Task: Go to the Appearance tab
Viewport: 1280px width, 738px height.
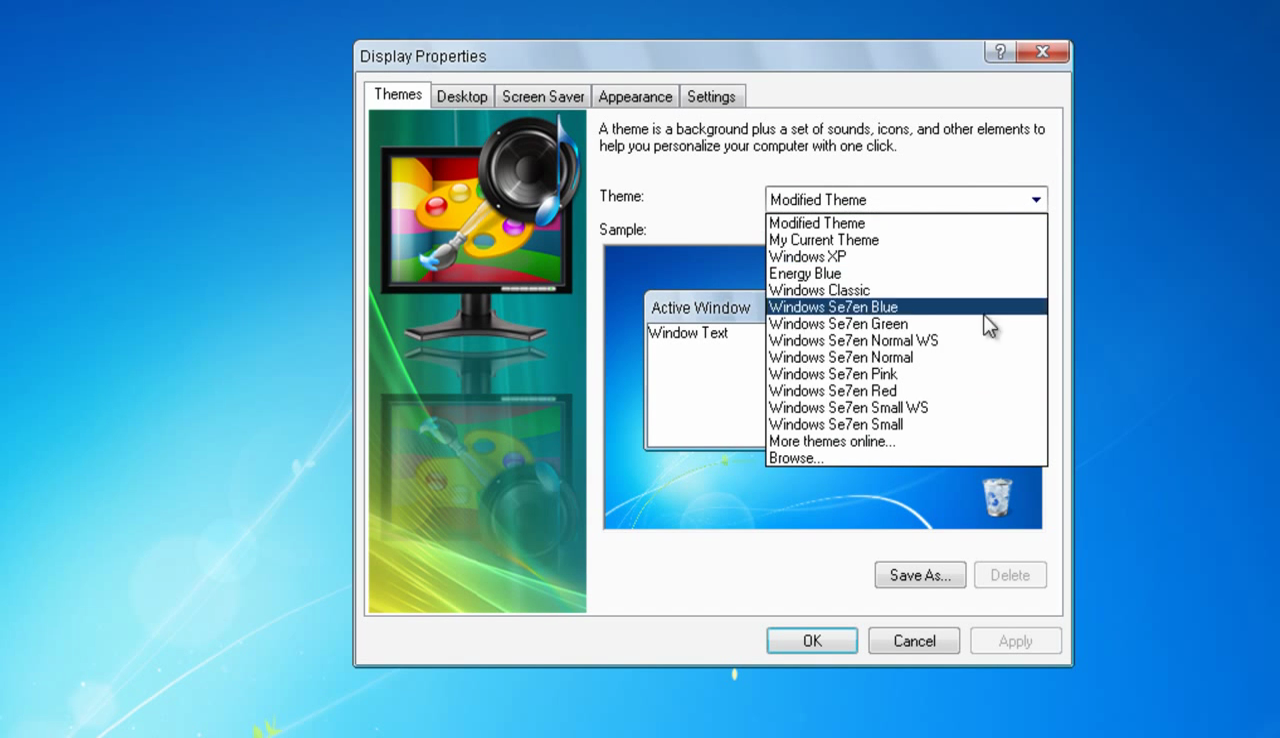Action: pos(635,97)
